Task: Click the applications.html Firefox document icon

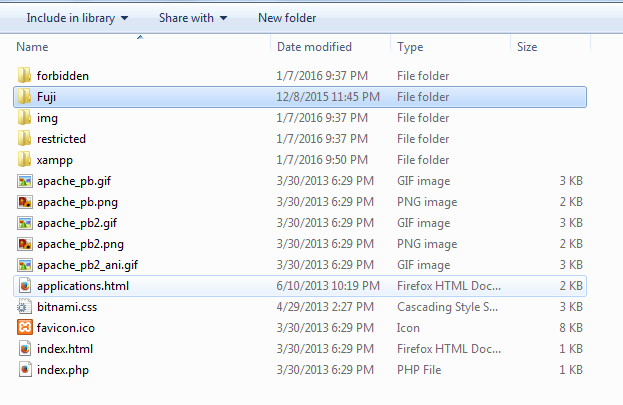Action: pos(25,286)
